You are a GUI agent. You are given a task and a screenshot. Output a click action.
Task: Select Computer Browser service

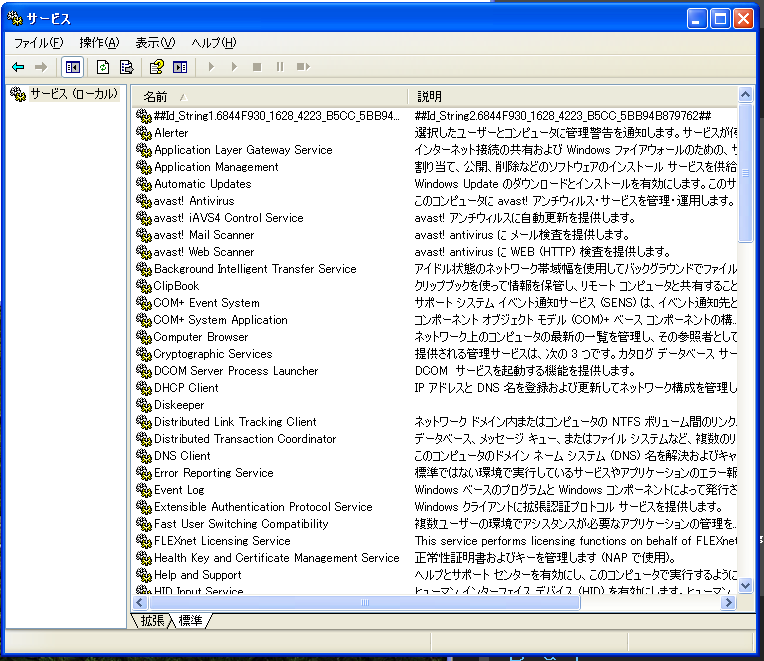pyautogui.click(x=201, y=337)
